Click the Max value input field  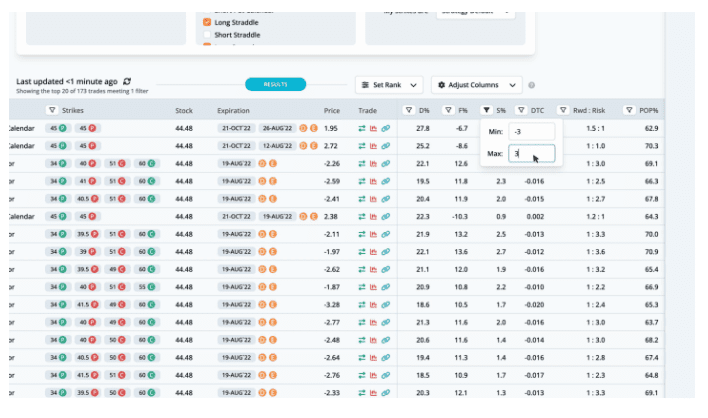530,153
